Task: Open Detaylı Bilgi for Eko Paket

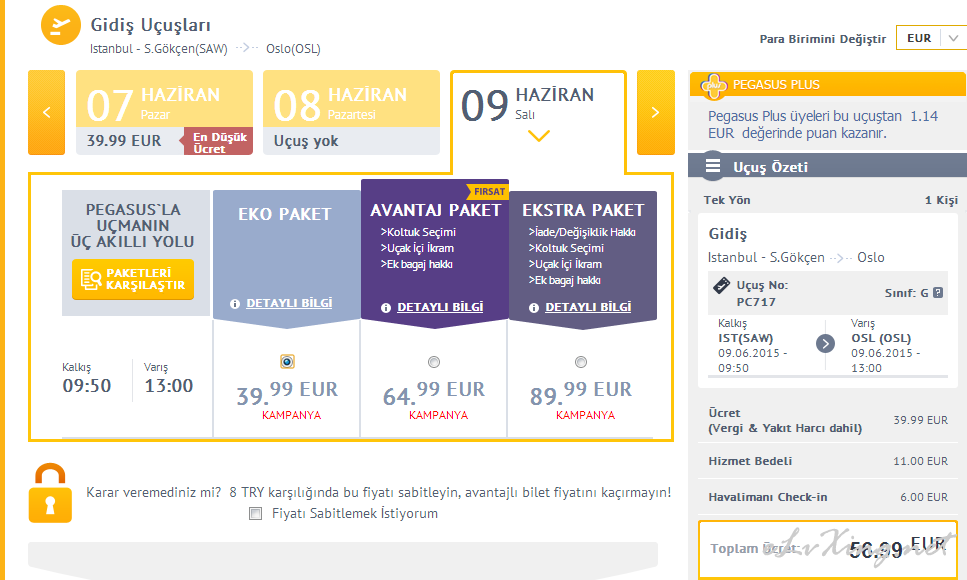Action: [289, 304]
